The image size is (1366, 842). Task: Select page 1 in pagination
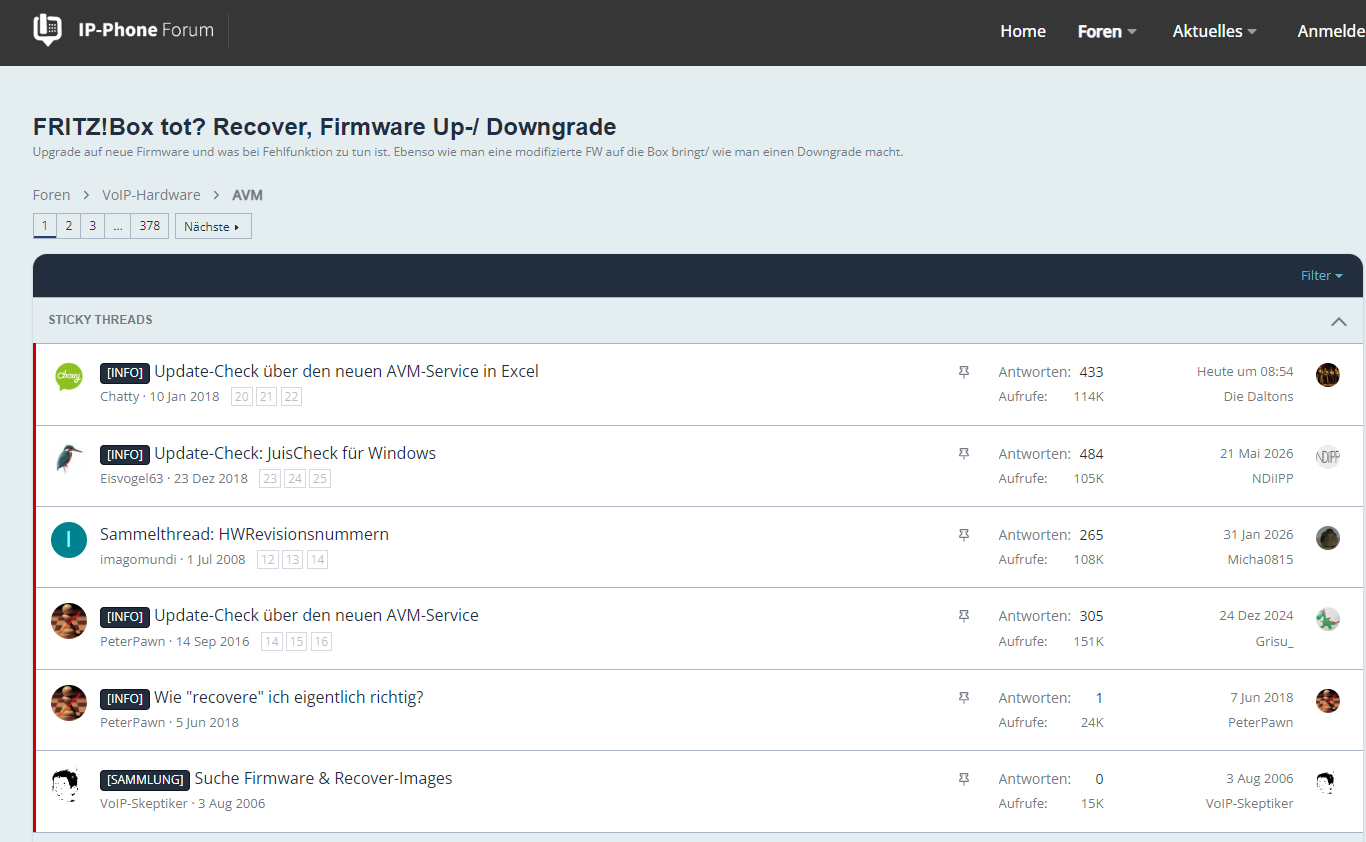(x=45, y=226)
